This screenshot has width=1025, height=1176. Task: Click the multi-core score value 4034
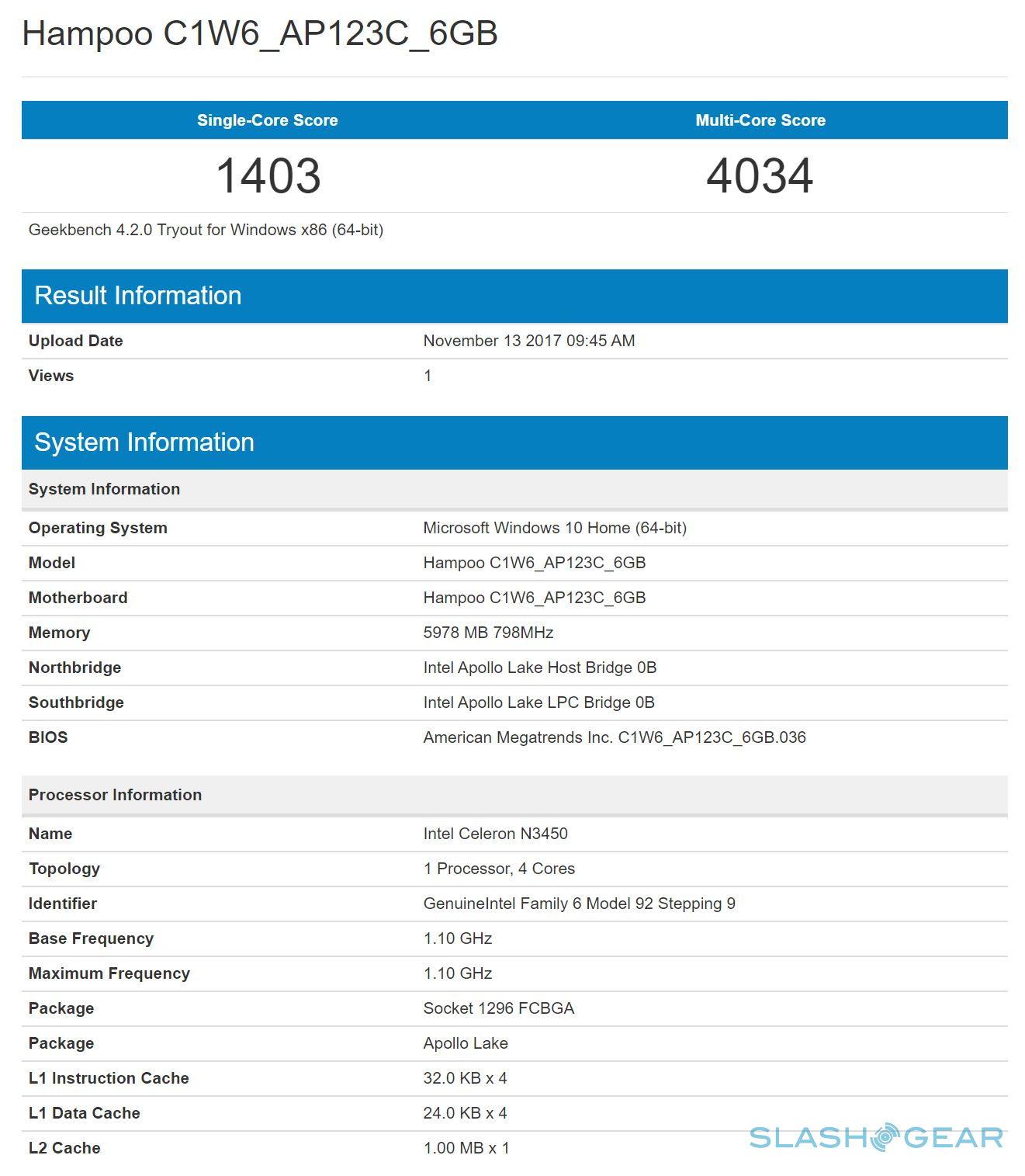[x=760, y=175]
